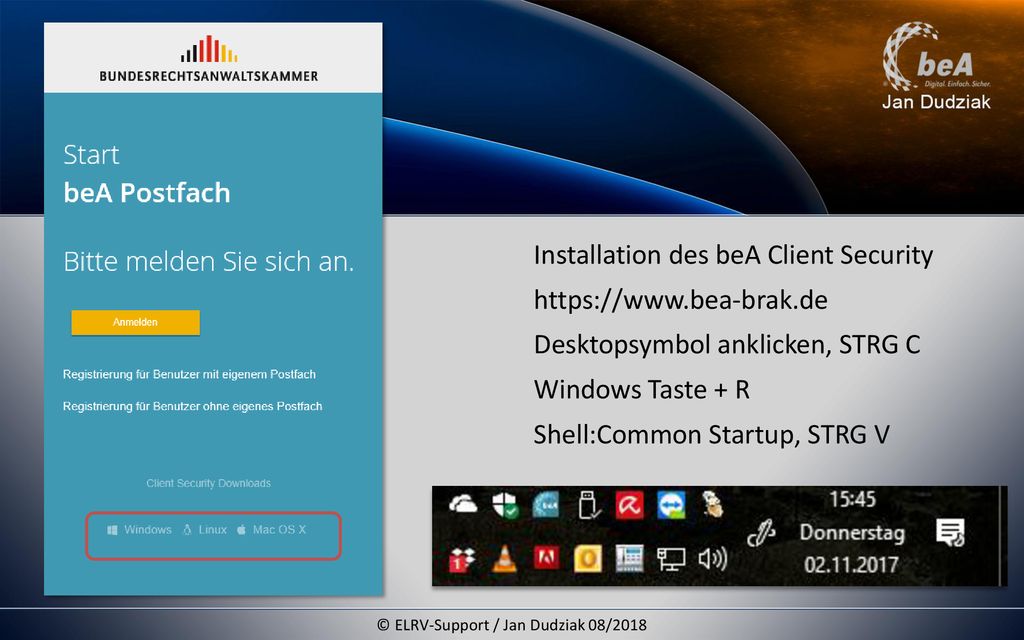Click the Bundesrechtsanwaltskammer logo
The height and width of the screenshot is (640, 1024).
(209, 59)
